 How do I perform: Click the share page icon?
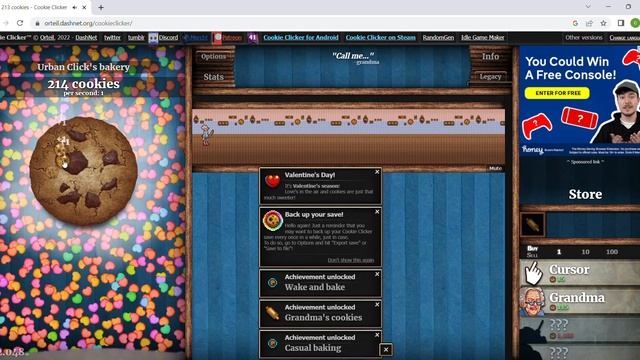pyautogui.click(x=589, y=23)
